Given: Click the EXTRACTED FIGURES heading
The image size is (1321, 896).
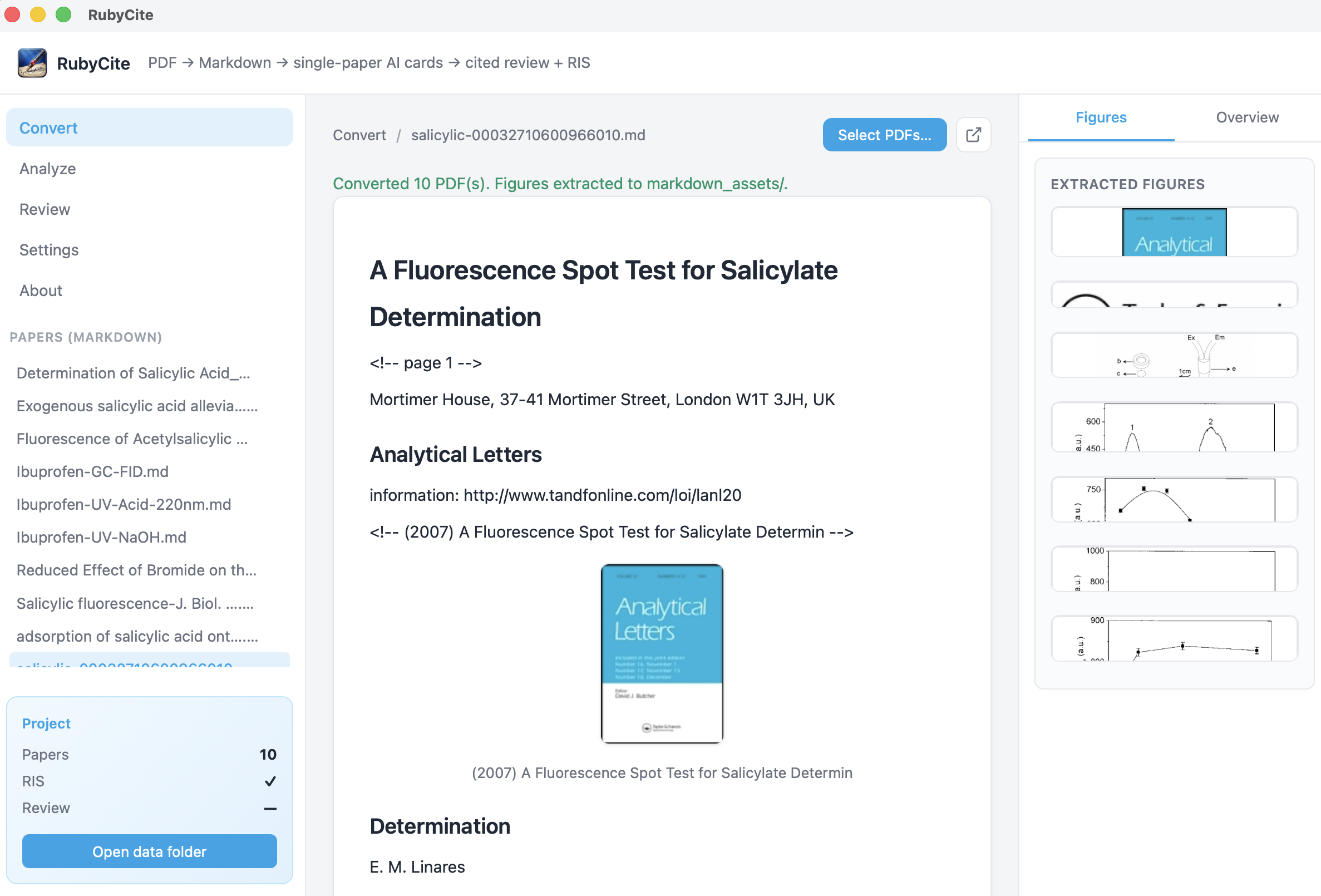Looking at the screenshot, I should [1127, 184].
